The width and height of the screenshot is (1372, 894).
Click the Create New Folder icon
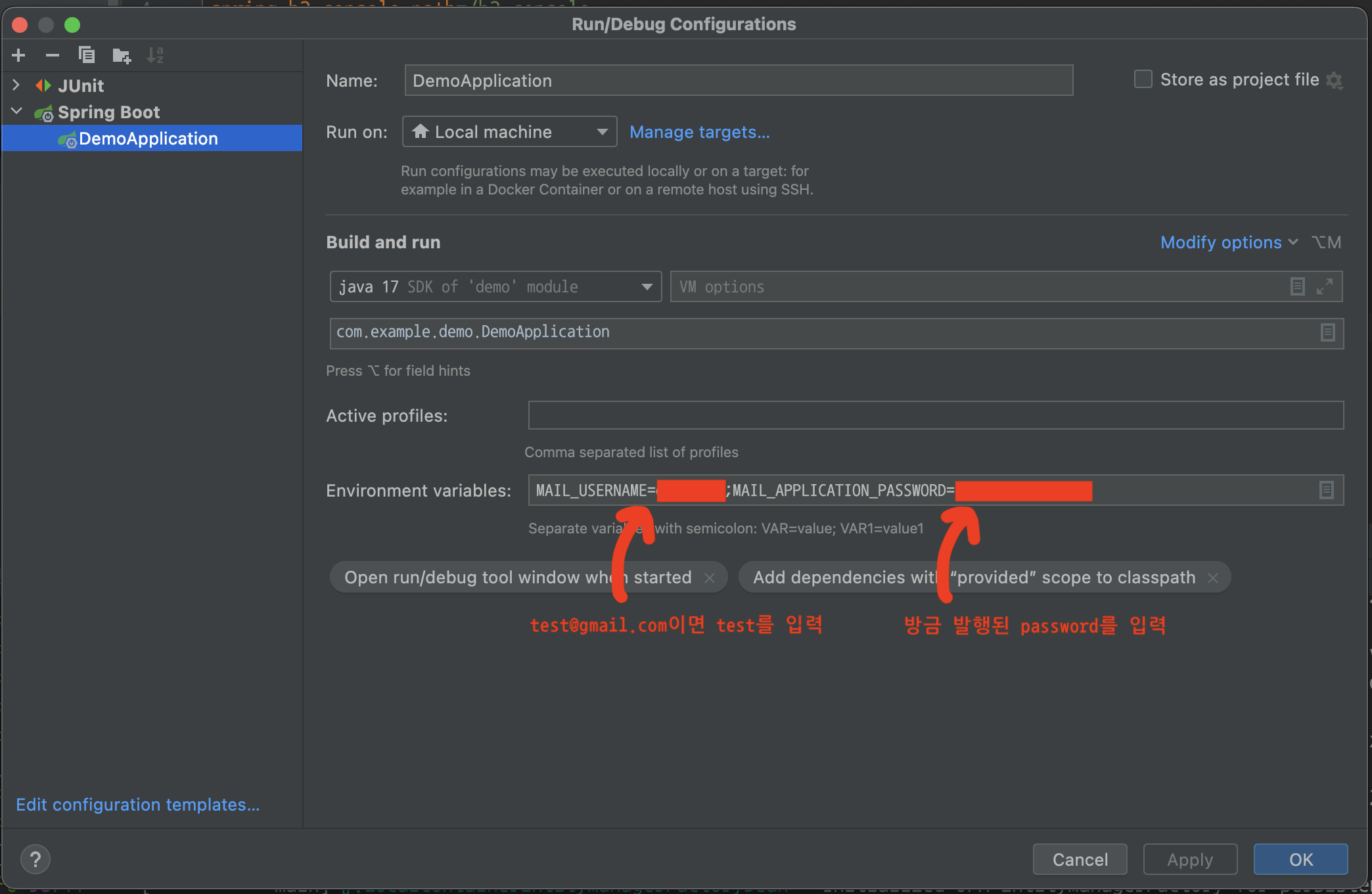122,56
